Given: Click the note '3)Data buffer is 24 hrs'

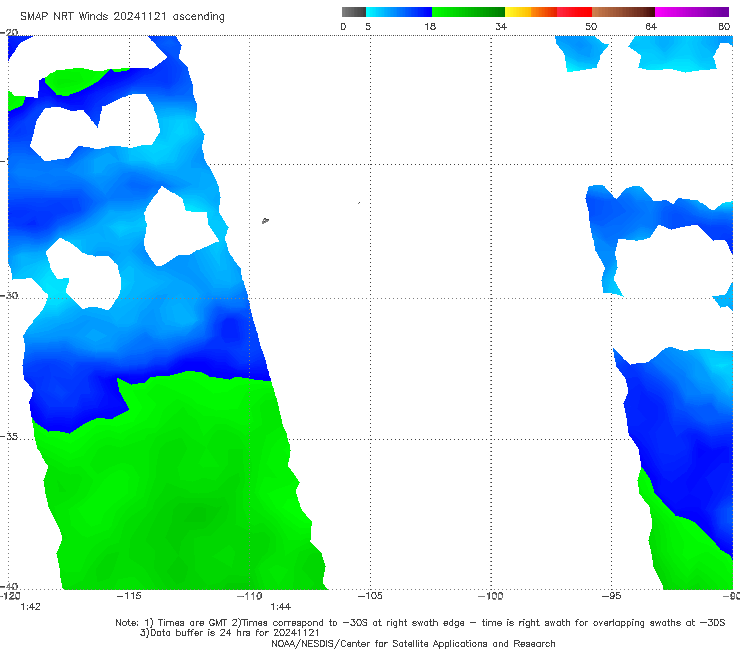Looking at the screenshot, I should pyautogui.click(x=229, y=633).
